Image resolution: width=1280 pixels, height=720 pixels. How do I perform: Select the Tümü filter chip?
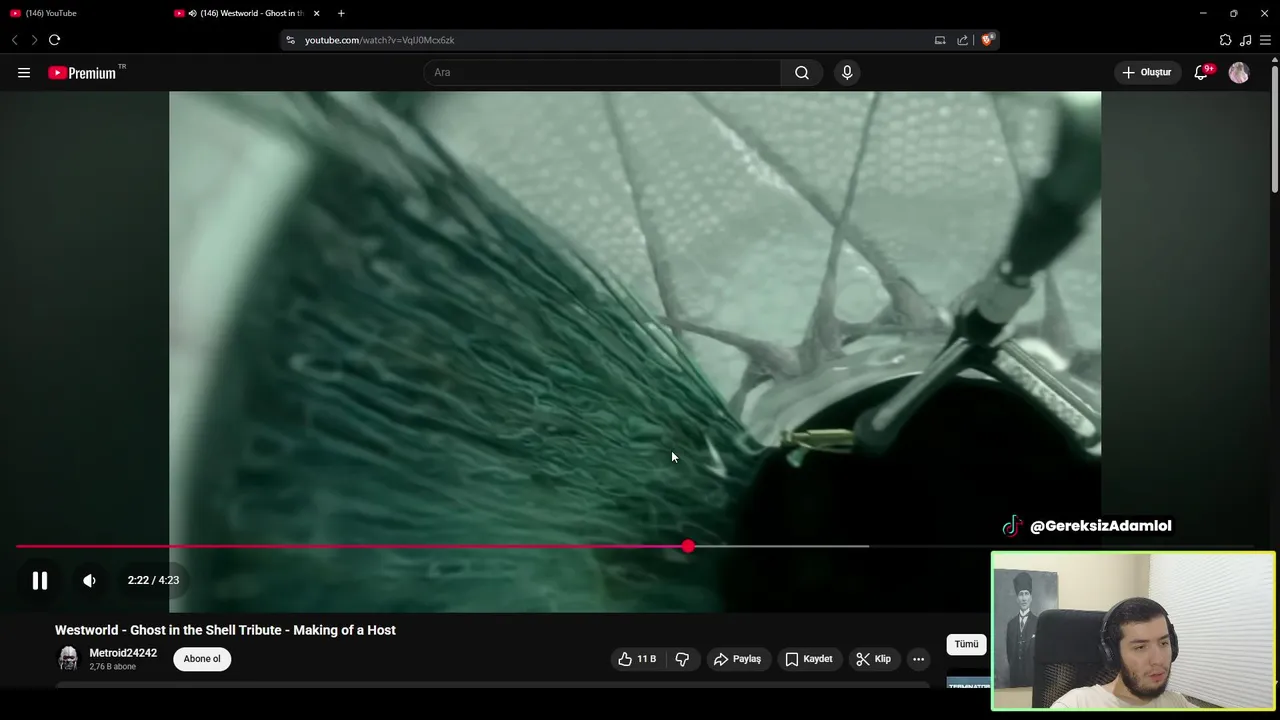click(966, 644)
